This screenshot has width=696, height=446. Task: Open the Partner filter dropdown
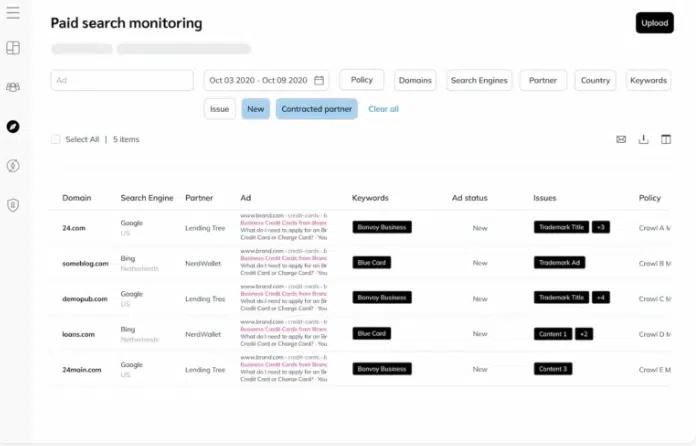pos(543,80)
